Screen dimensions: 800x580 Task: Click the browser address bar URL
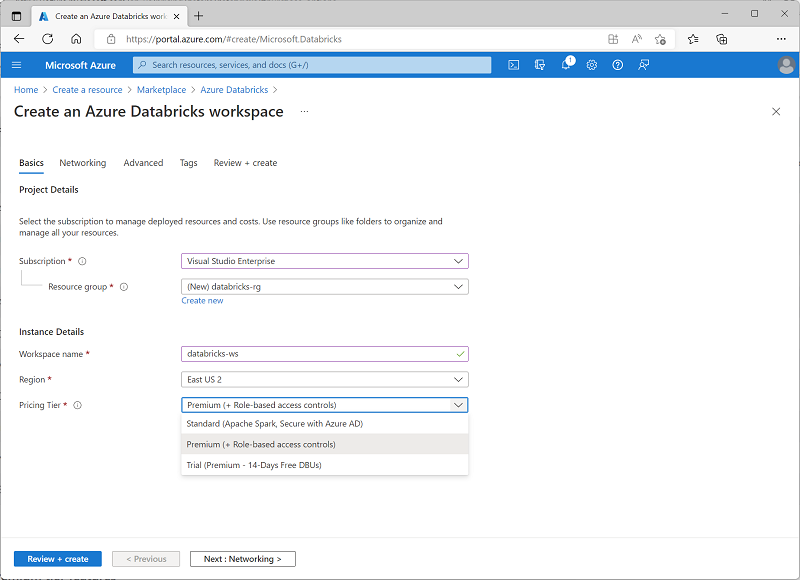click(234, 39)
